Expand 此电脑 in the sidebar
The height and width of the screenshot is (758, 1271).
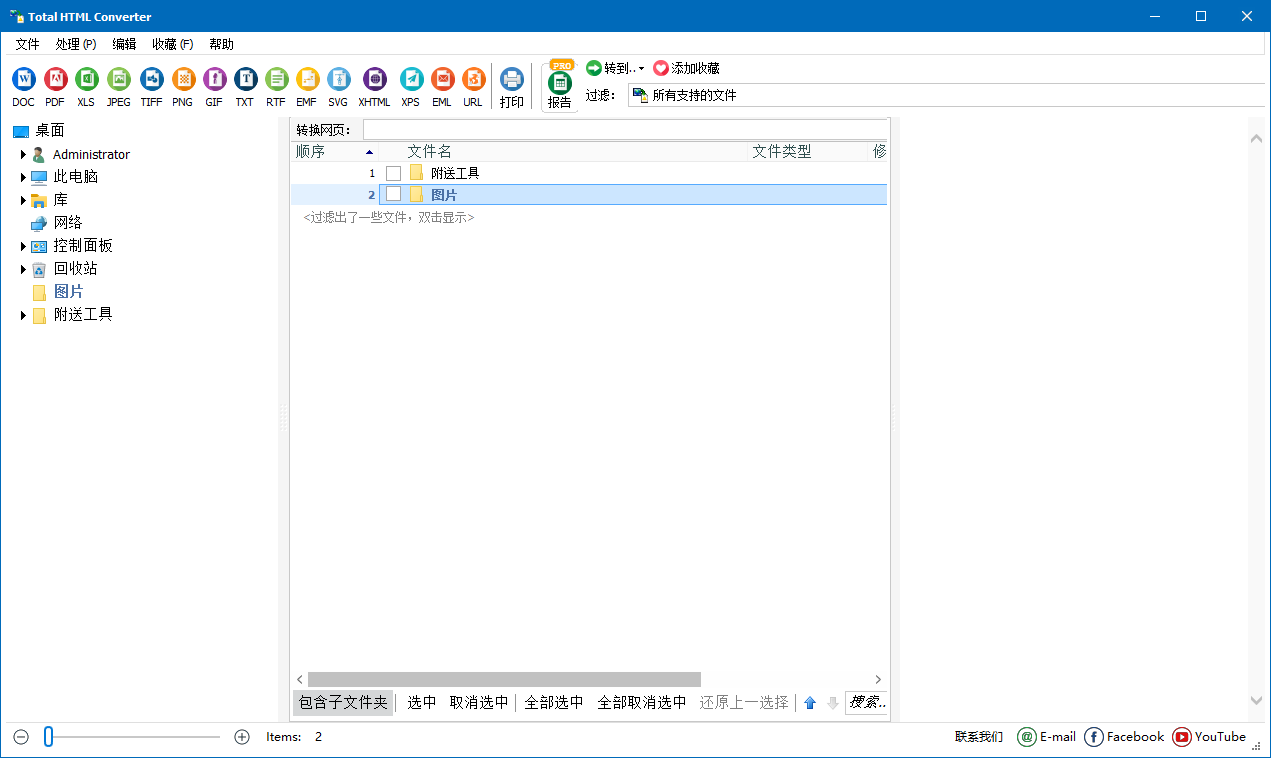click(x=23, y=176)
